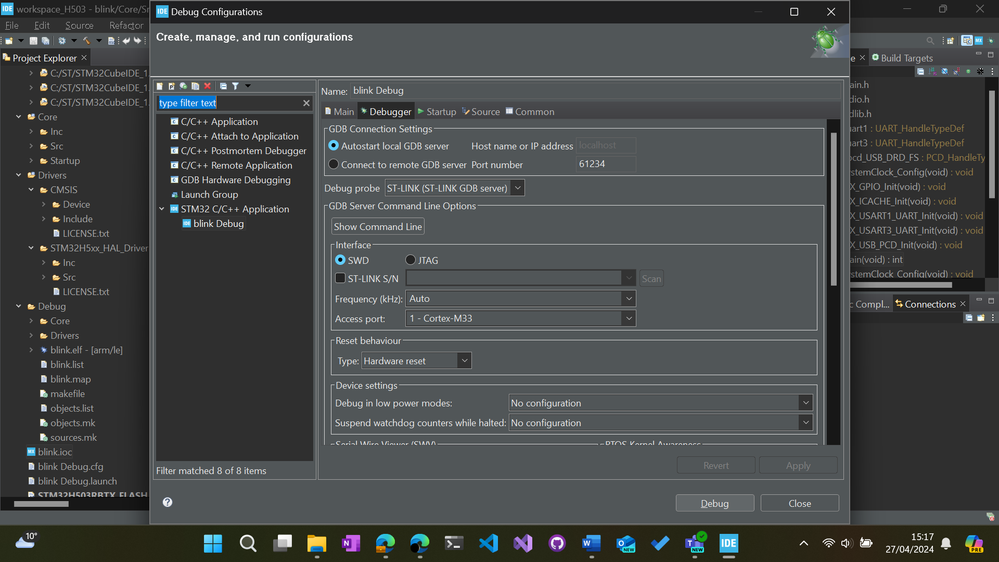Collapse all configurations in the tree

(x=223, y=86)
